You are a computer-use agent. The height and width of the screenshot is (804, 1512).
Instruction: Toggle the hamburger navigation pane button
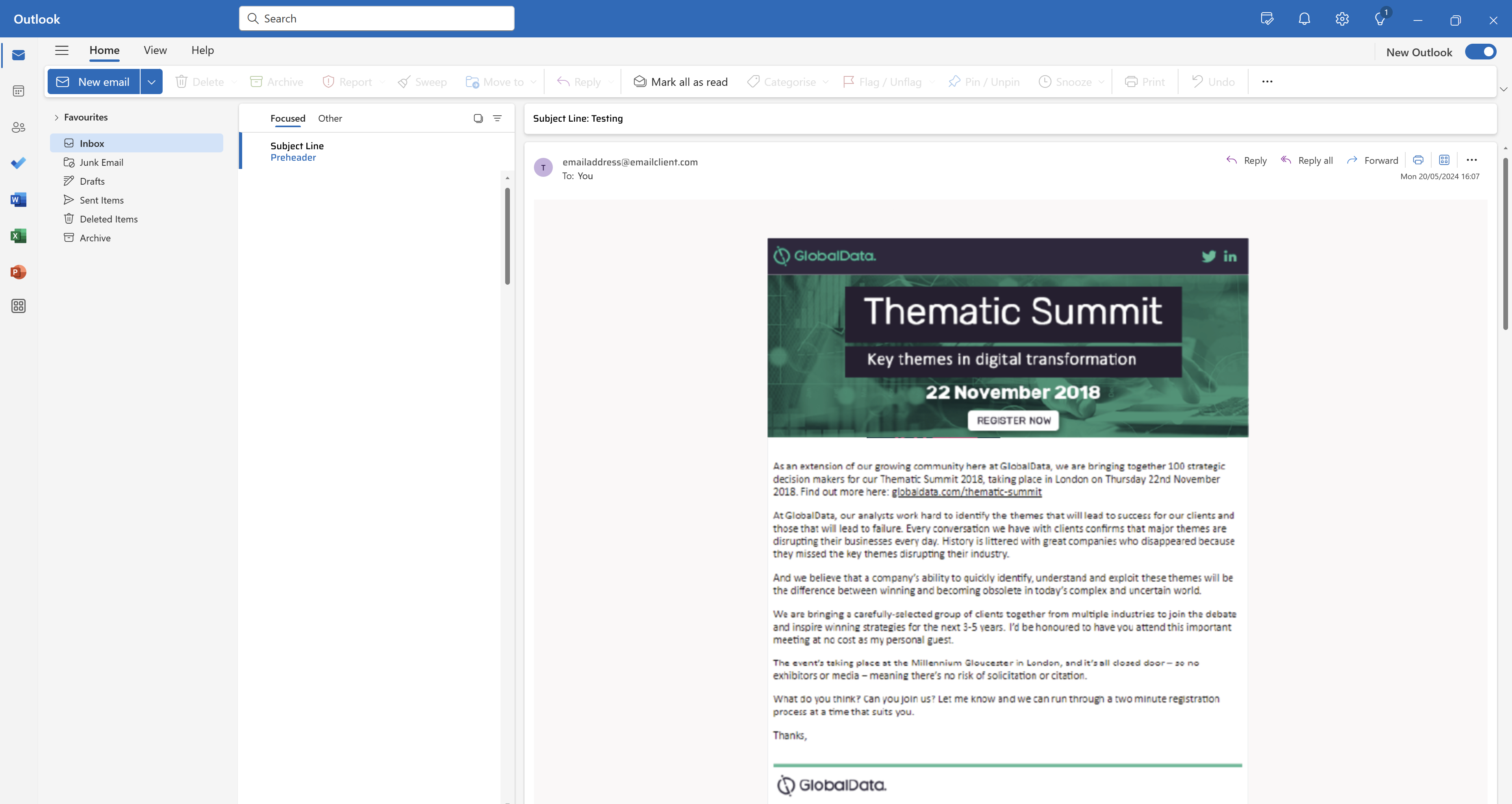click(62, 50)
